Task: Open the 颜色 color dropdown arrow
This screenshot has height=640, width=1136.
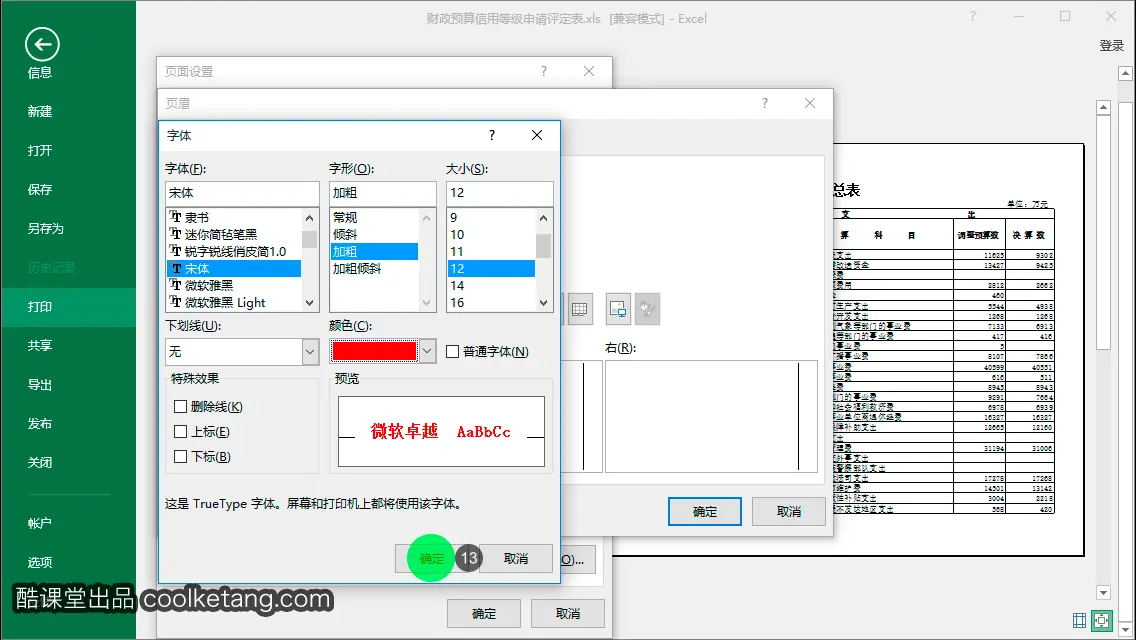Action: point(427,352)
